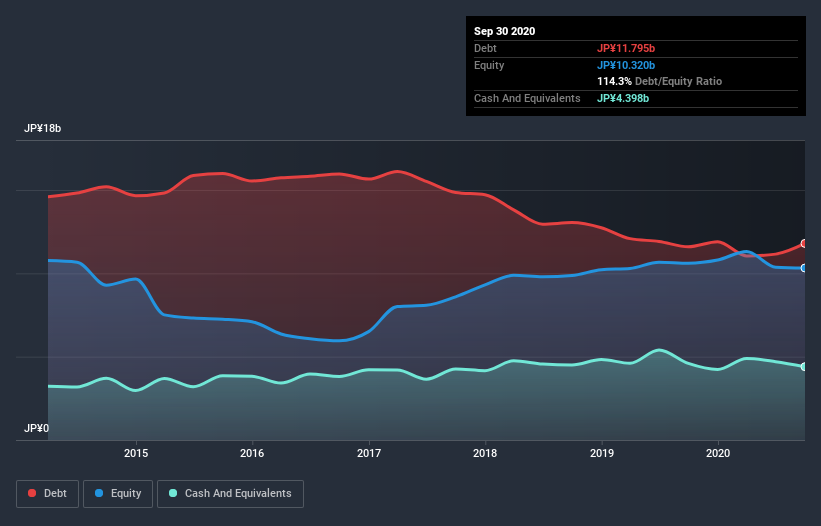Click the JP¥0 y-axis label
The width and height of the screenshot is (821, 526).
(x=36, y=429)
